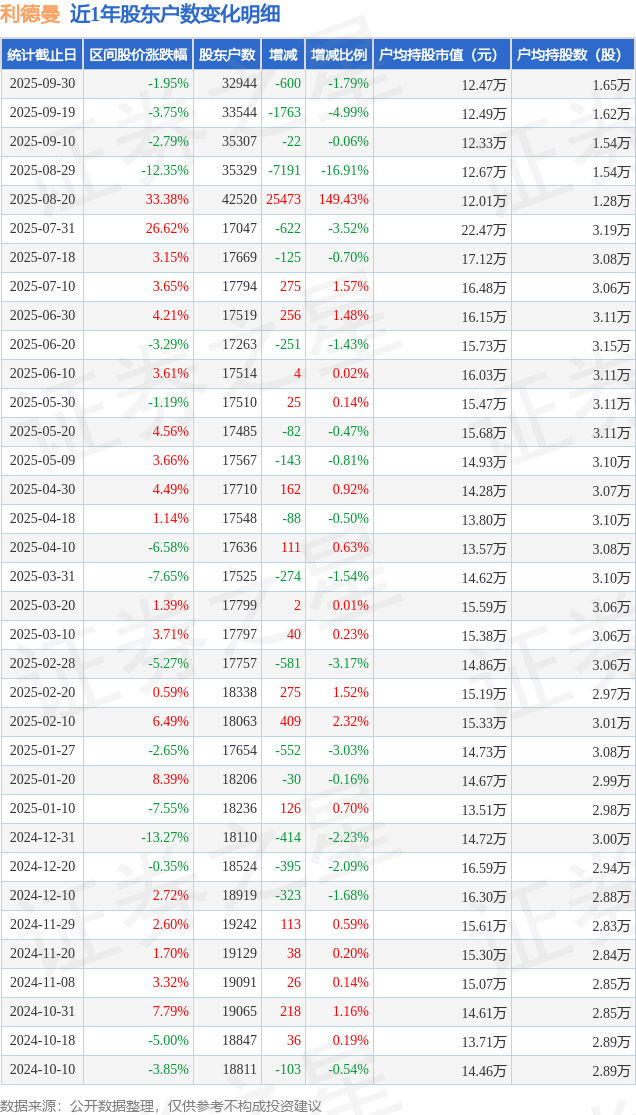Click the 近1年股东户数变化明细 title text

tap(175, 14)
